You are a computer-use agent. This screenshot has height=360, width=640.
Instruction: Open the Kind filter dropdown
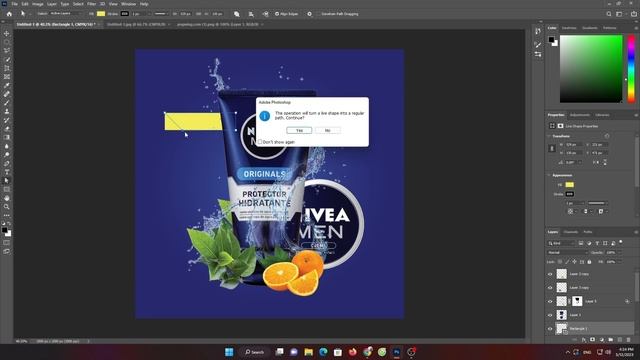[x=561, y=243]
